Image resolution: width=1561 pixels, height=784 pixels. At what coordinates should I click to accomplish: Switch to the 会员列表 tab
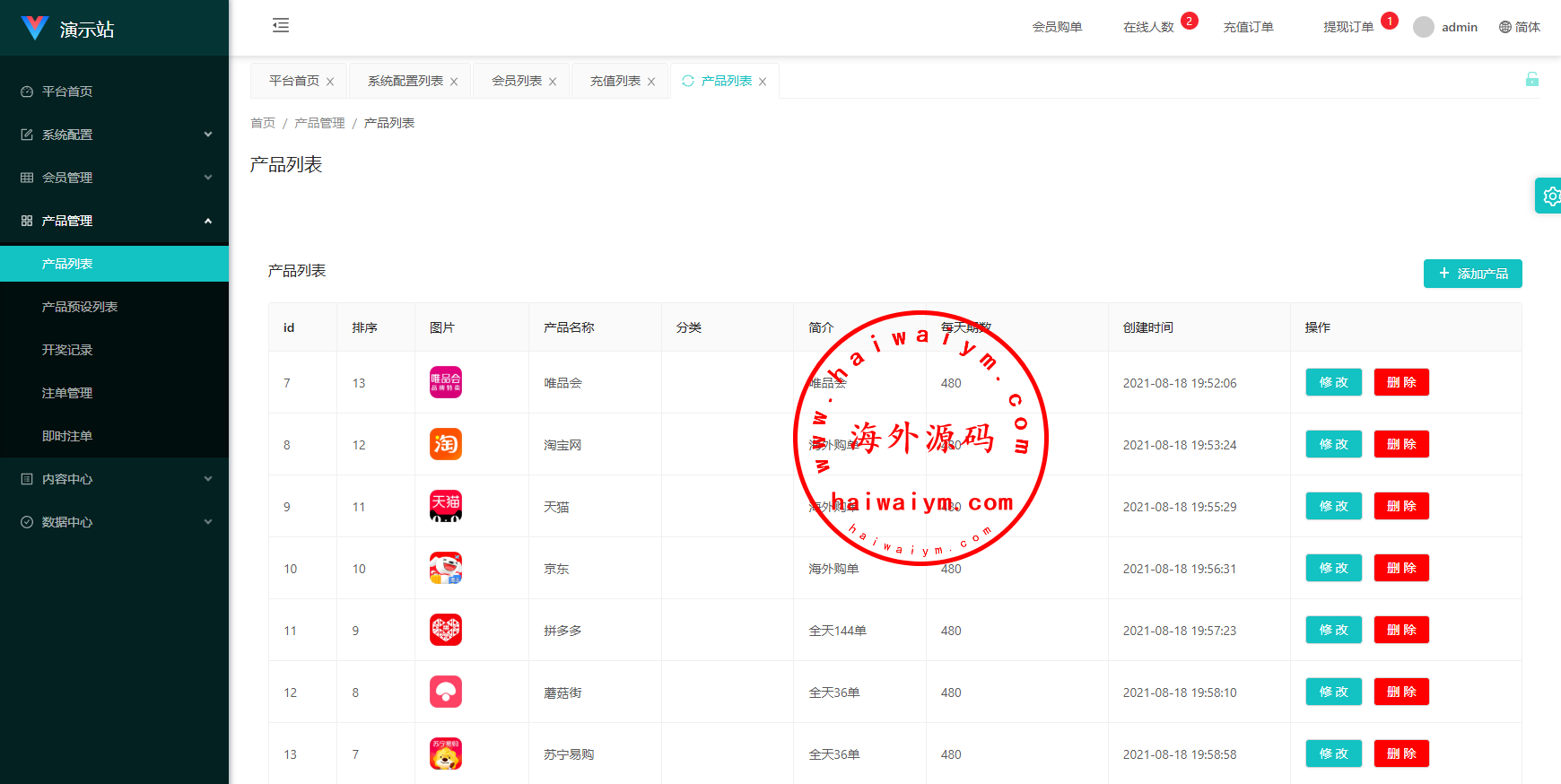coord(517,81)
